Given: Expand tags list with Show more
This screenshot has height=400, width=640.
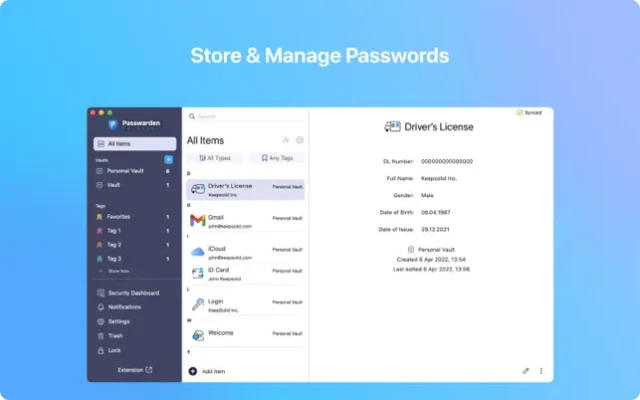Looking at the screenshot, I should 118,271.
